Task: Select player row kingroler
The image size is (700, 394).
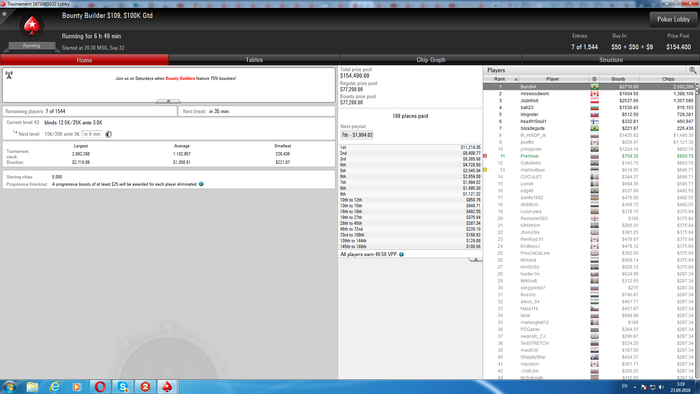Action: pos(589,114)
